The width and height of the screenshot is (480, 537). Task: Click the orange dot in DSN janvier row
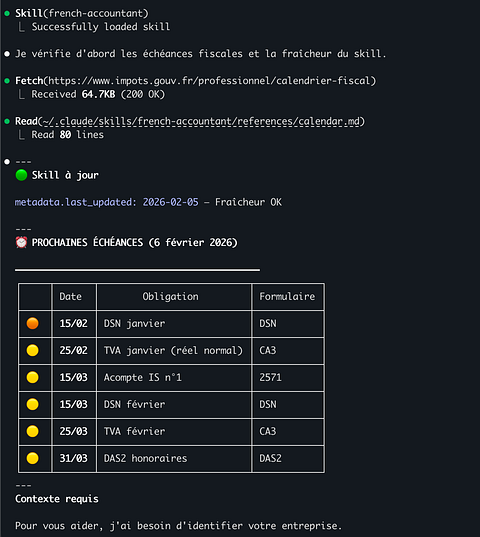pyautogui.click(x=33, y=323)
